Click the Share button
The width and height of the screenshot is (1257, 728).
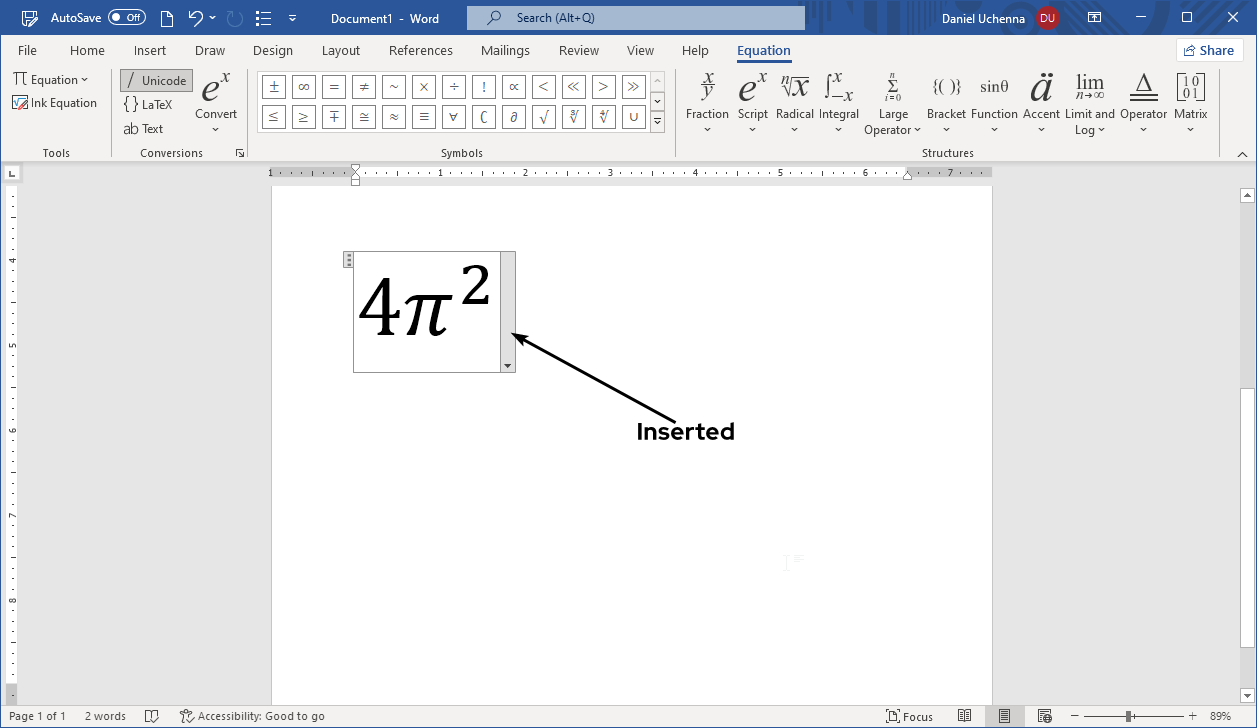point(1209,49)
